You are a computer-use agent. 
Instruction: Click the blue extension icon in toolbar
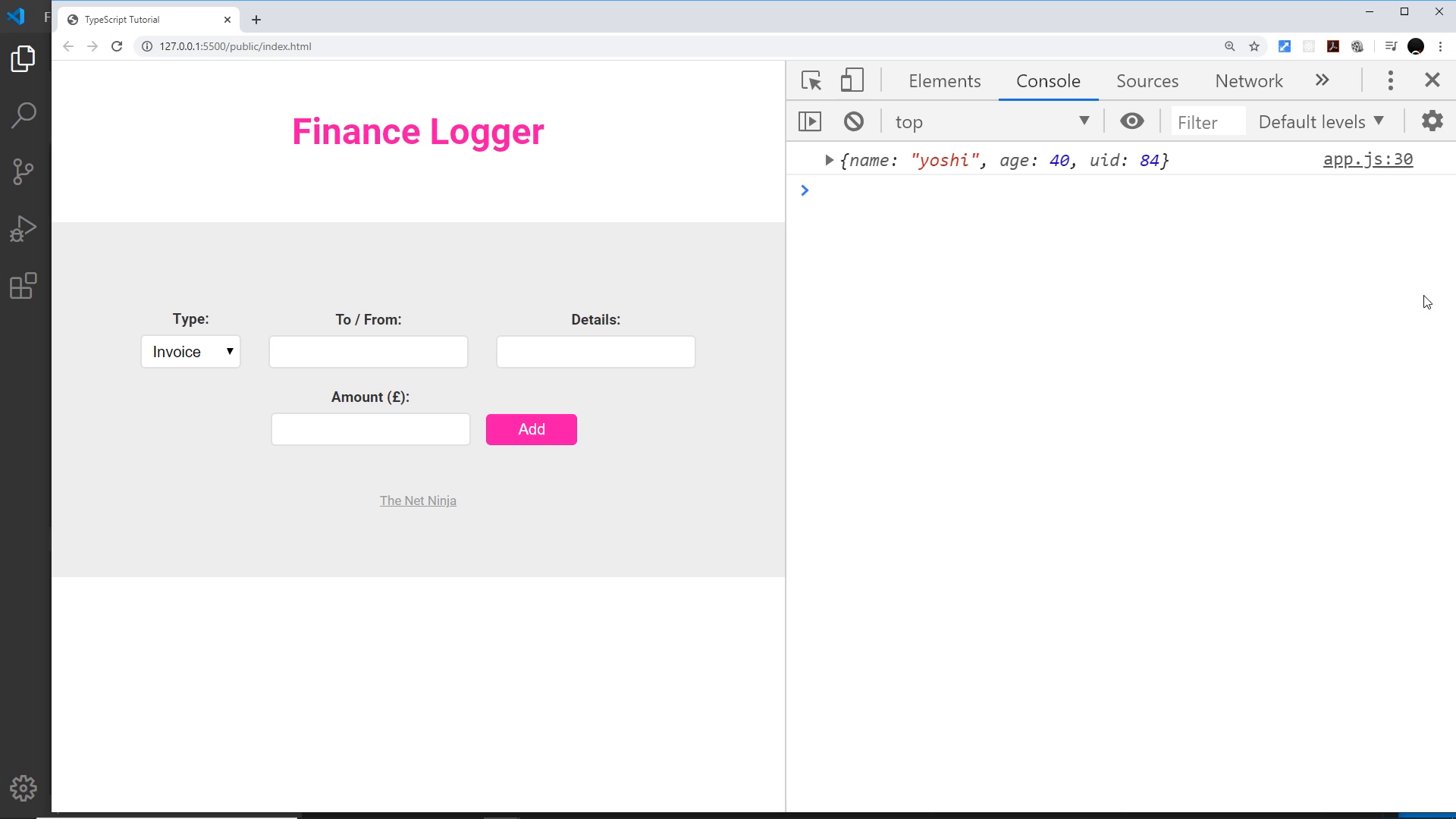pos(1285,46)
